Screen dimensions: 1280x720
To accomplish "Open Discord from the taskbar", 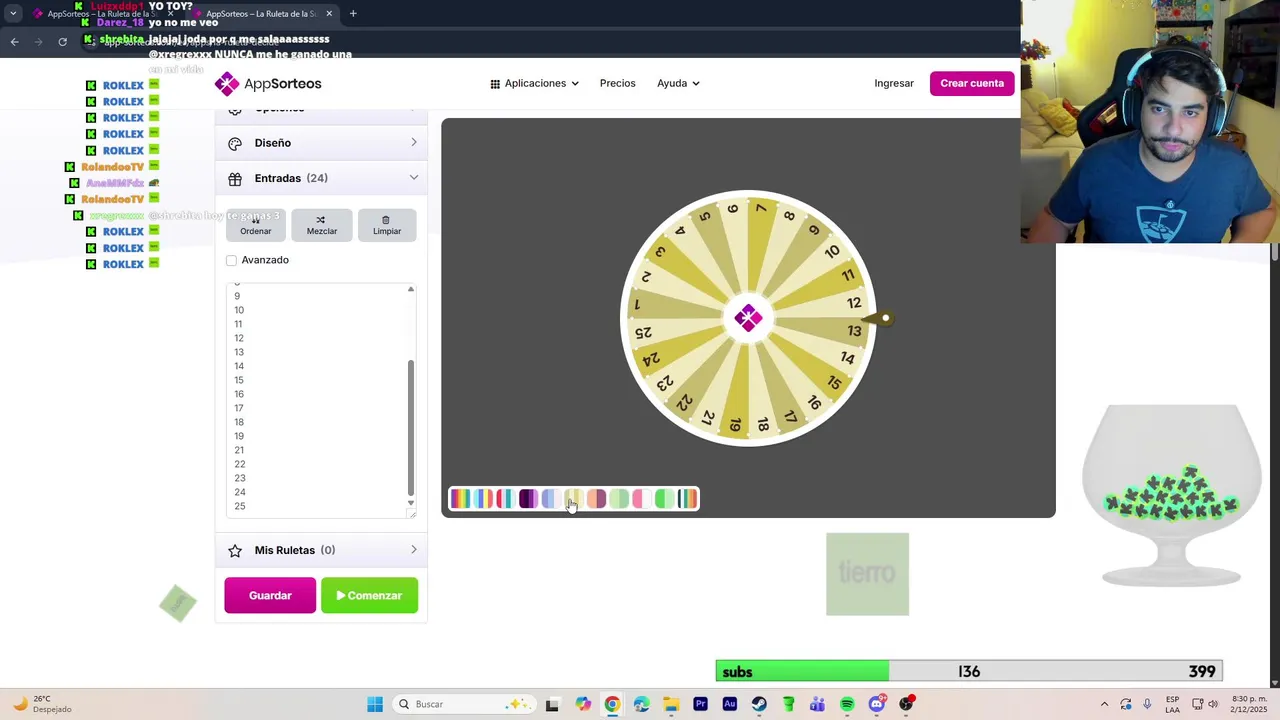I will click(x=877, y=704).
